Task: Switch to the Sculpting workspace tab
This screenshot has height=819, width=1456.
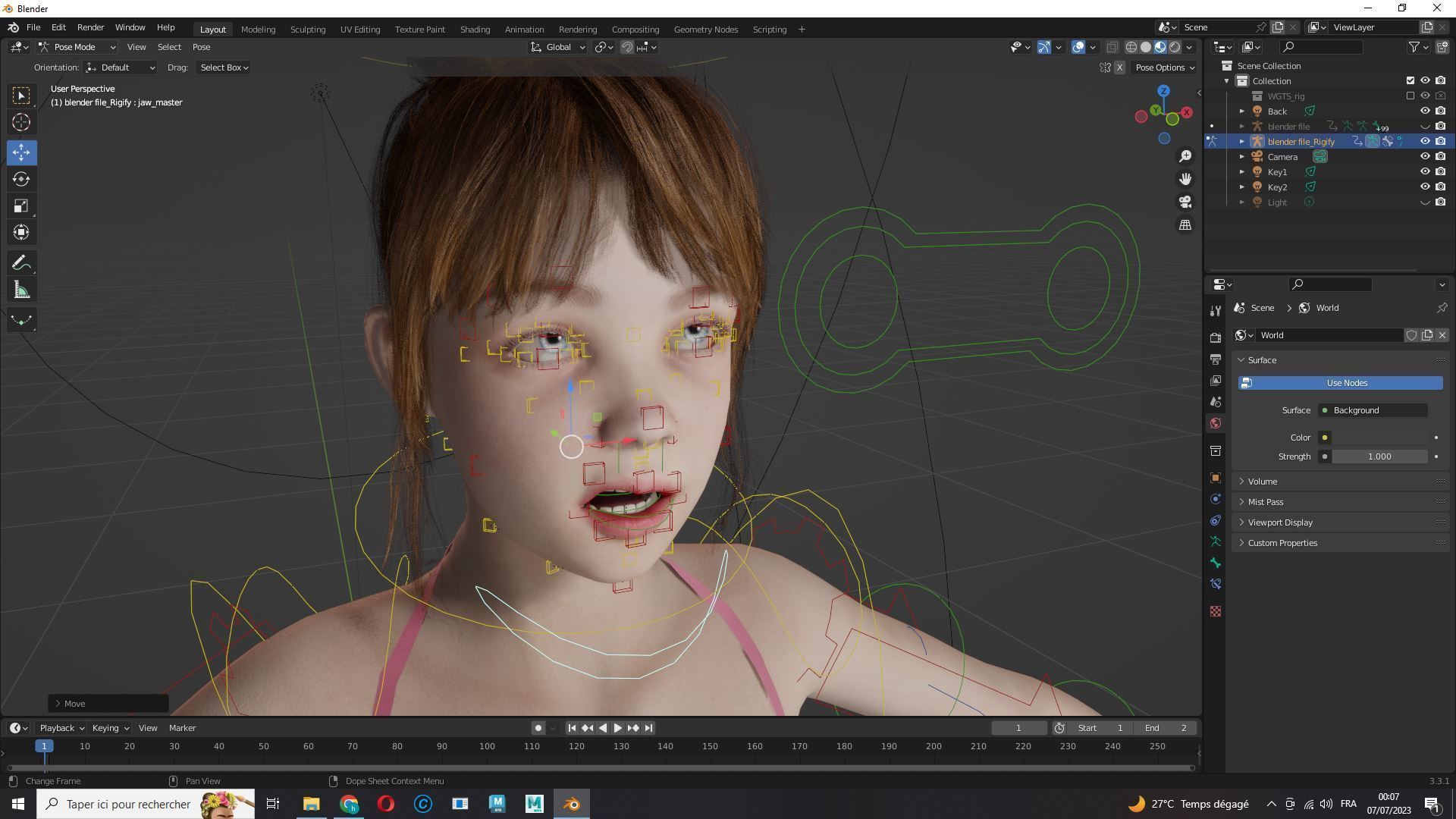Action: [308, 30]
